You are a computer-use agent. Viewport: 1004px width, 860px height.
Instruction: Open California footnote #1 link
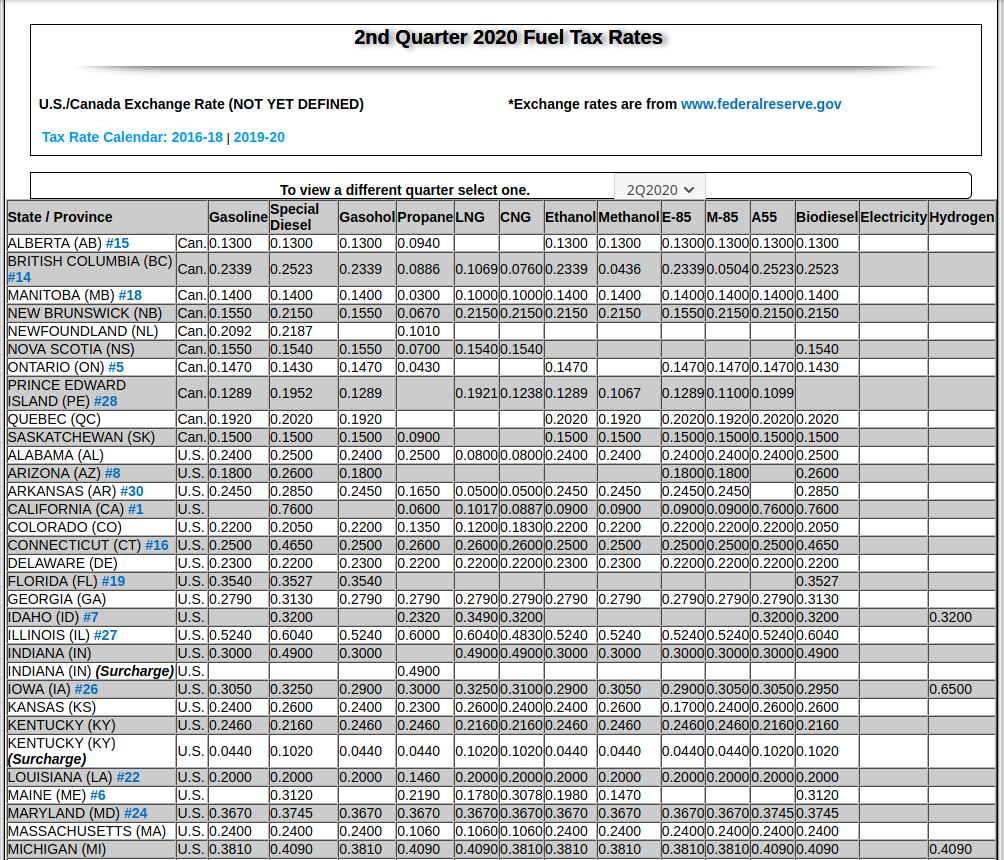pyautogui.click(x=135, y=509)
